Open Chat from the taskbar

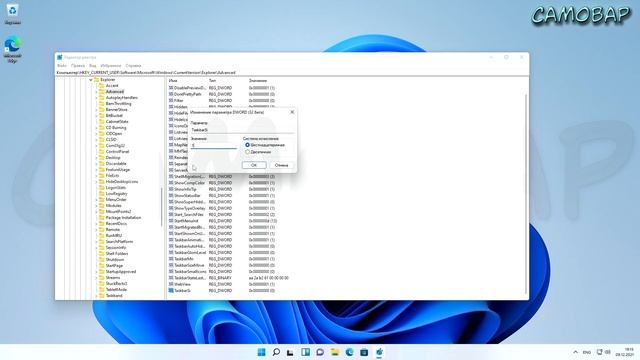[x=320, y=352]
